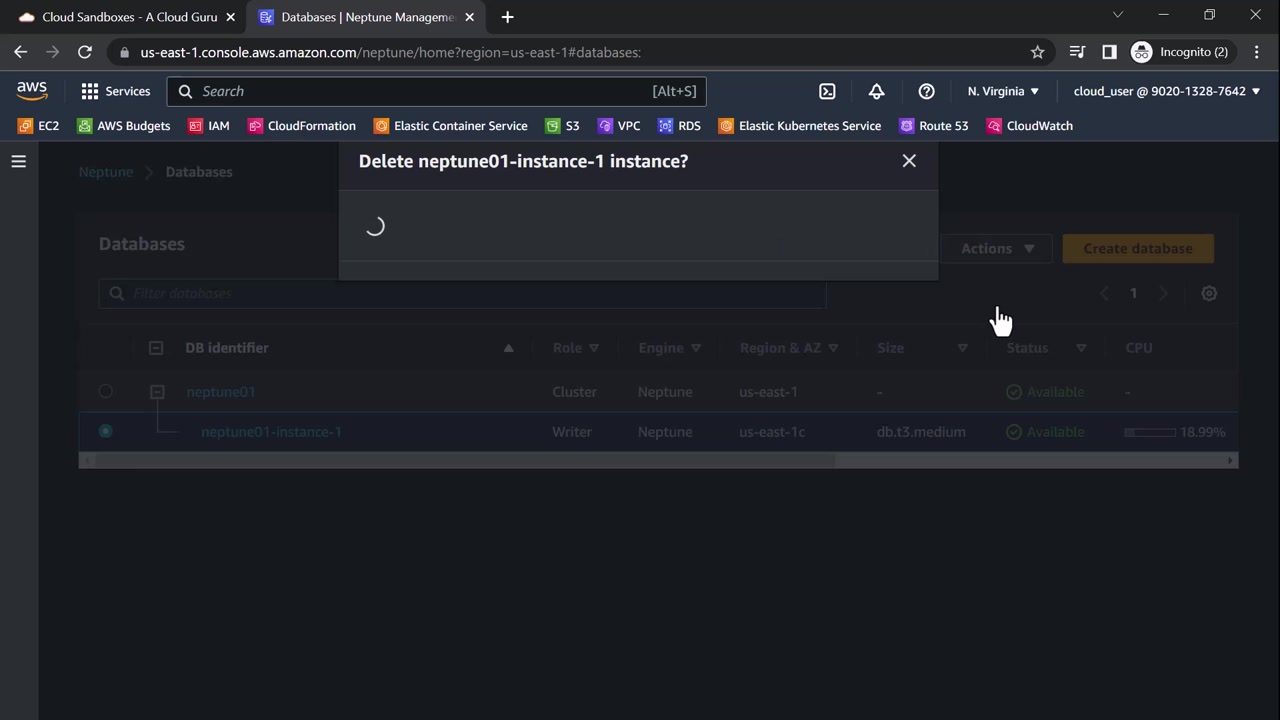1280x720 pixels.
Task: Open the AWS help question mark
Action: pyautogui.click(x=926, y=91)
